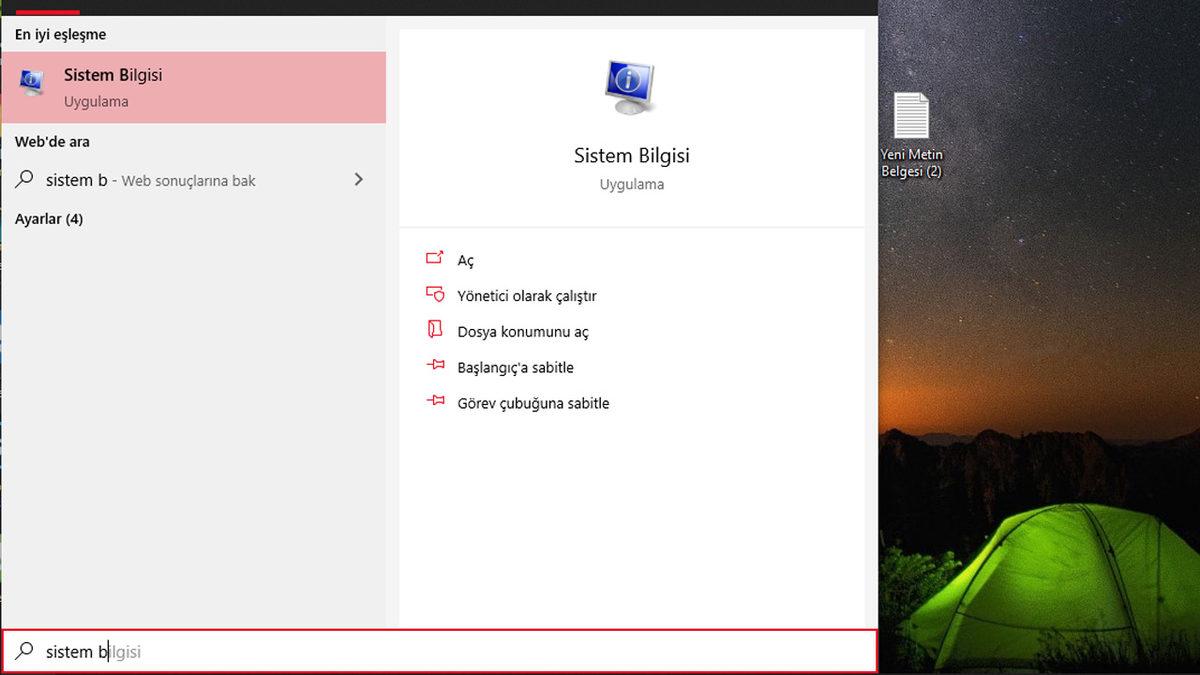Viewport: 1200px width, 675px height.
Task: Open 'sistem b - Web sonuçlarına bak' text
Action: 151,181
